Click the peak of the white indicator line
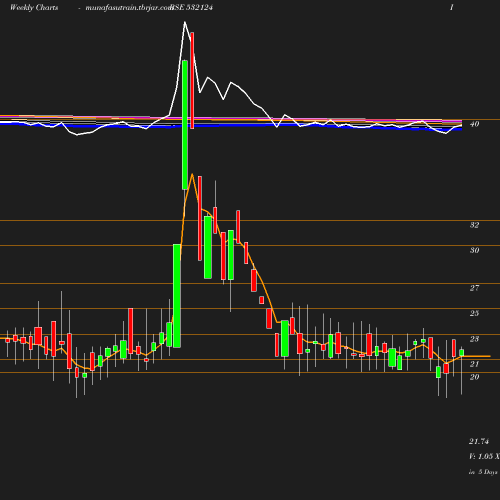The width and height of the screenshot is (500, 500). click(x=185, y=22)
